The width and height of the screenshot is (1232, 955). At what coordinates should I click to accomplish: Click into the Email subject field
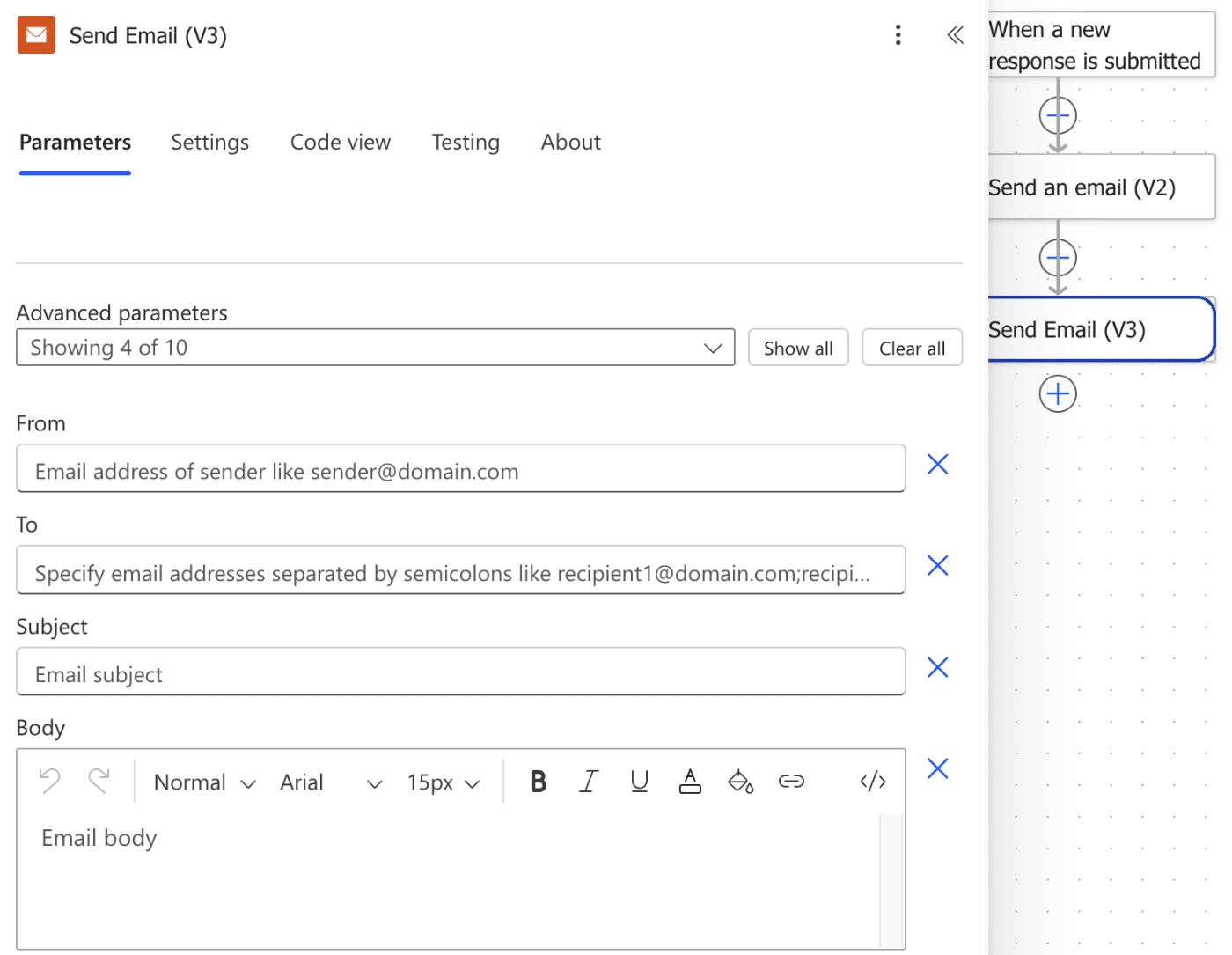[461, 672]
